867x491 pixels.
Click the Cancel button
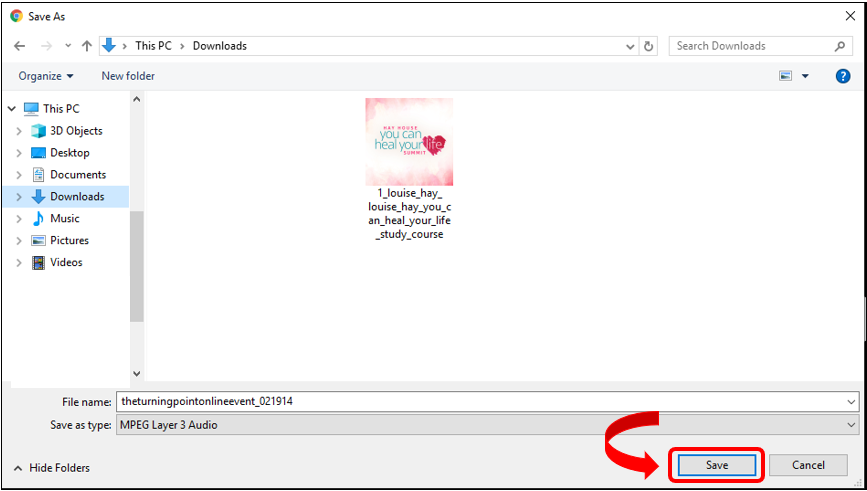808,465
